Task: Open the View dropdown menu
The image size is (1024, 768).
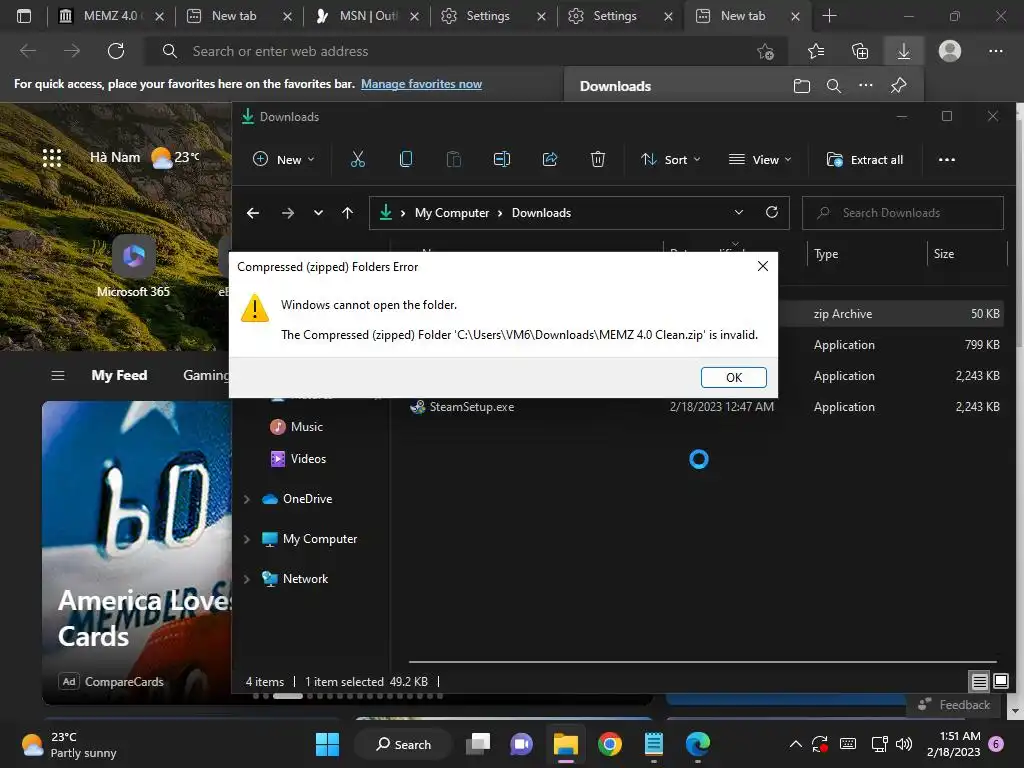Action: (x=760, y=159)
